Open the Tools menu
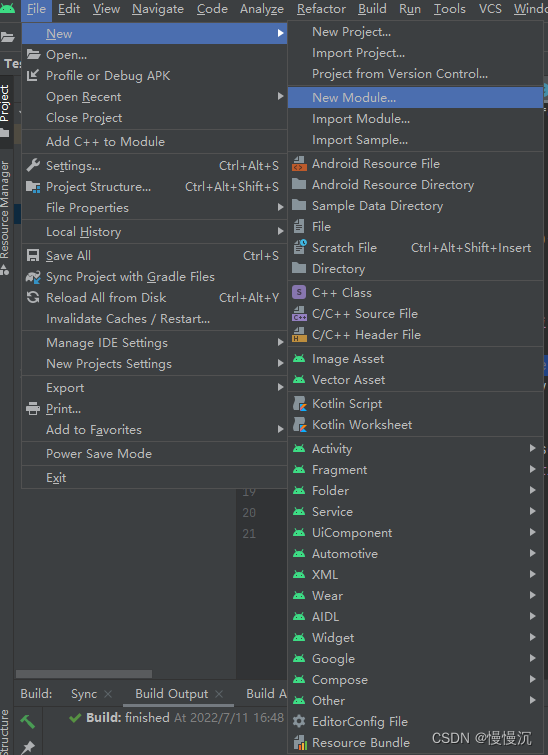 pyautogui.click(x=449, y=9)
